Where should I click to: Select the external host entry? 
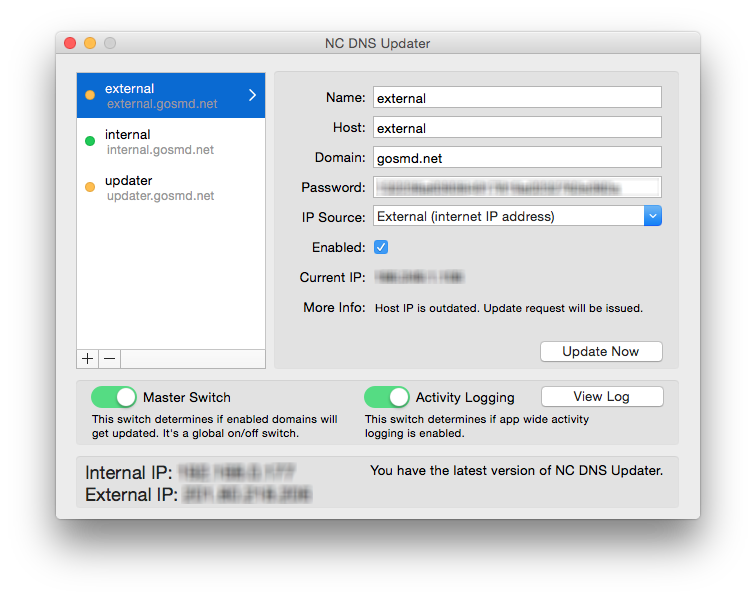(x=171, y=95)
